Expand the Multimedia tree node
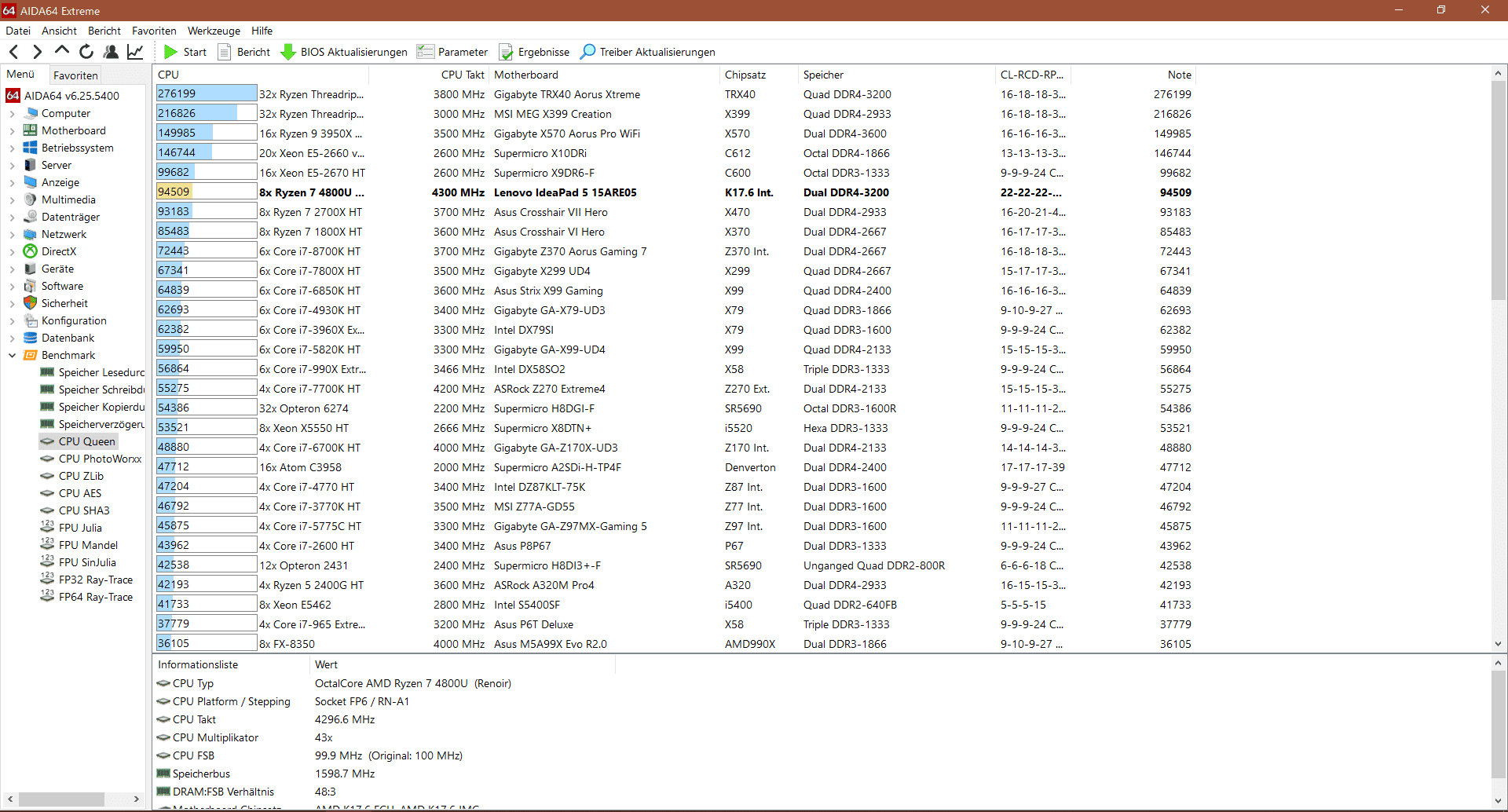The width and height of the screenshot is (1508, 812). click(12, 199)
